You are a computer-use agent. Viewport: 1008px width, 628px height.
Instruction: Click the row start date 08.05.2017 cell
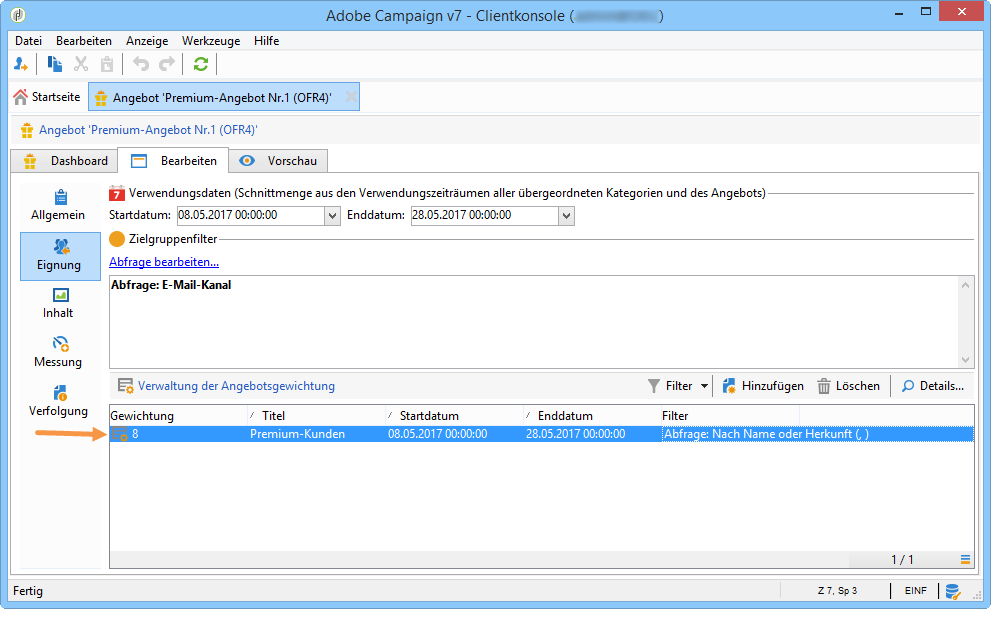click(438, 435)
